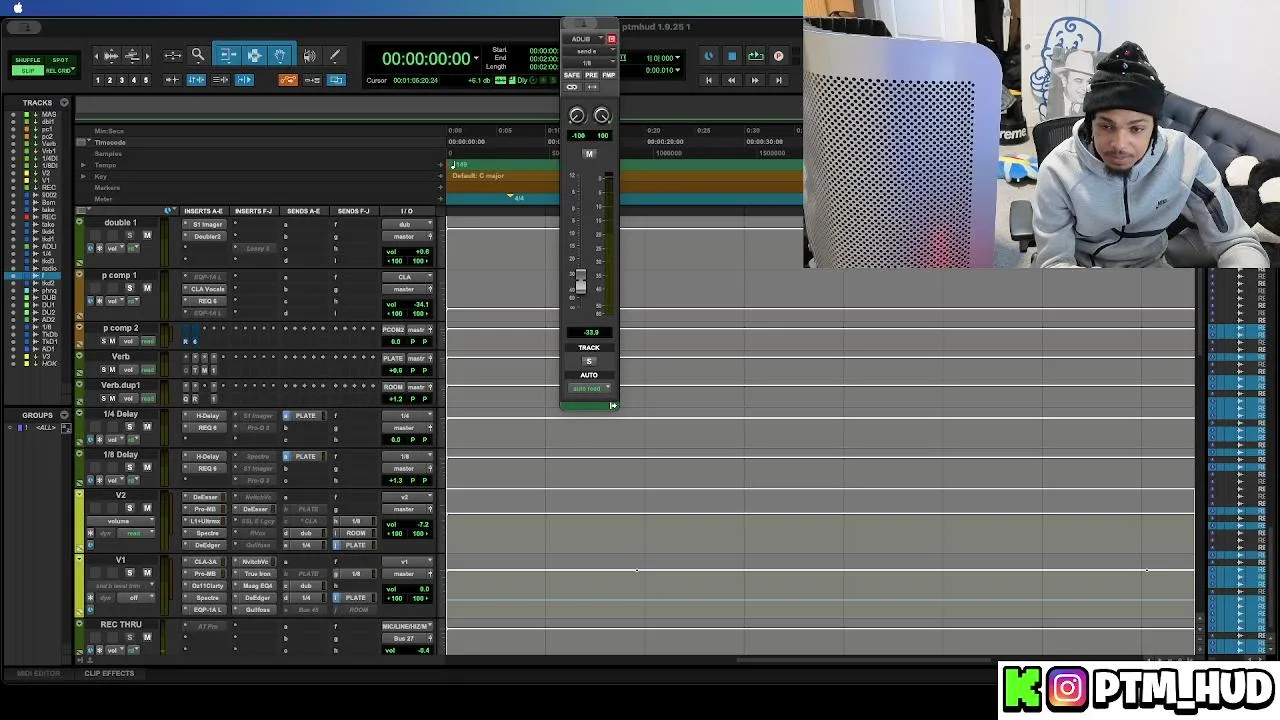1280x720 pixels.
Task: Open Tracks list dropdown menu
Action: tap(64, 102)
